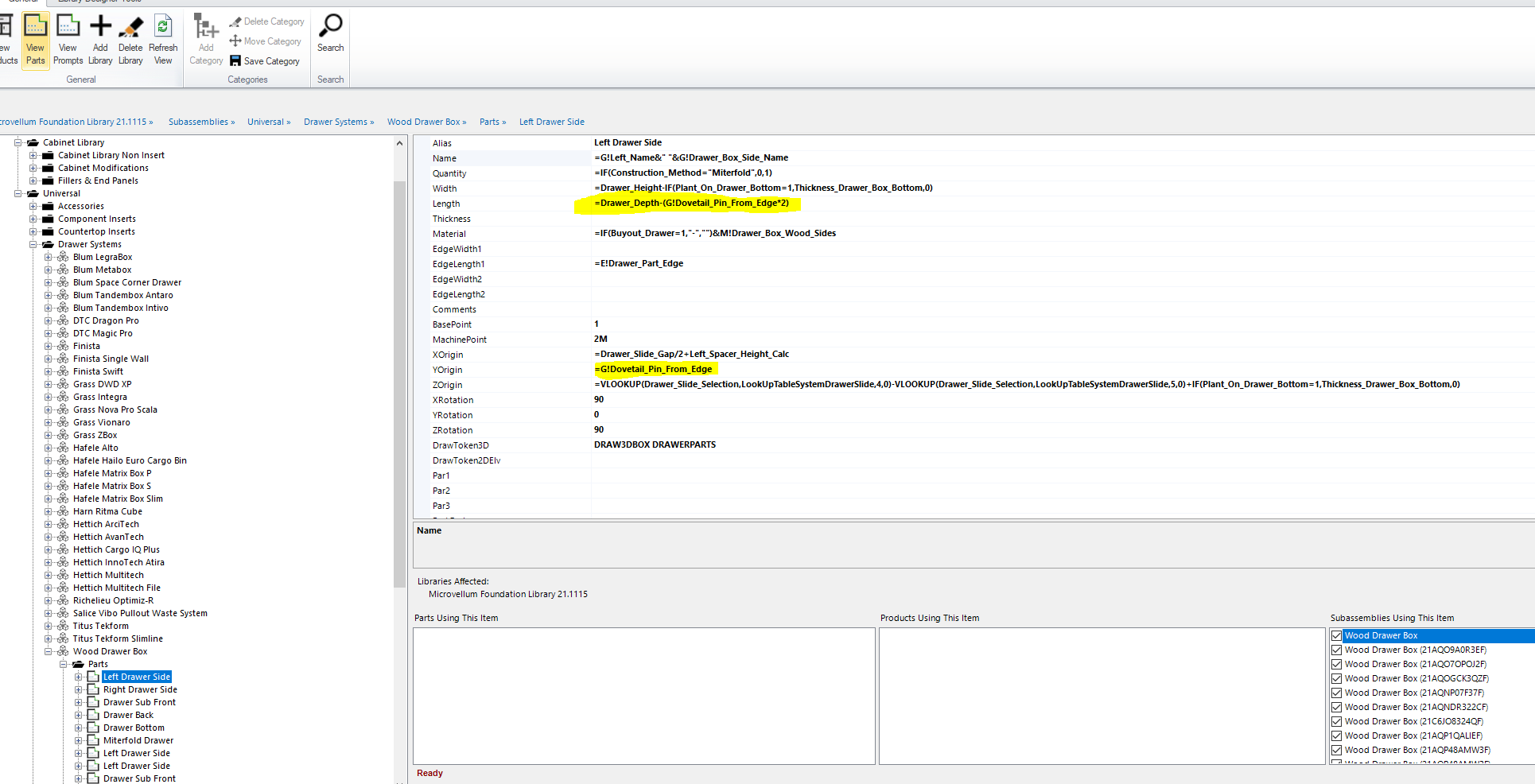Select the Grass Vionaro tree item
Image resolution: width=1535 pixels, height=784 pixels.
point(102,423)
